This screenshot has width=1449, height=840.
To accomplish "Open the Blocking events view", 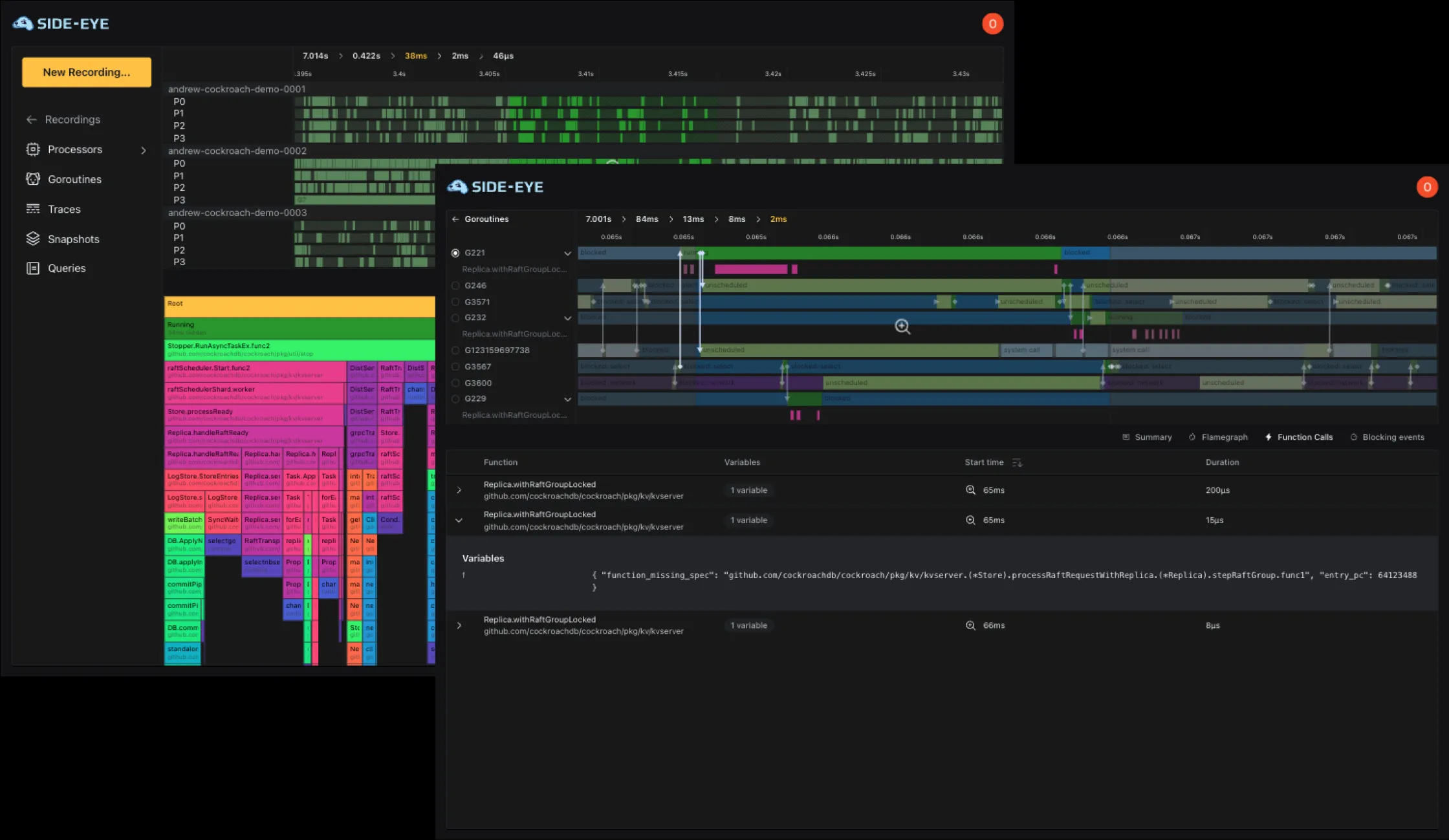I will point(1387,437).
